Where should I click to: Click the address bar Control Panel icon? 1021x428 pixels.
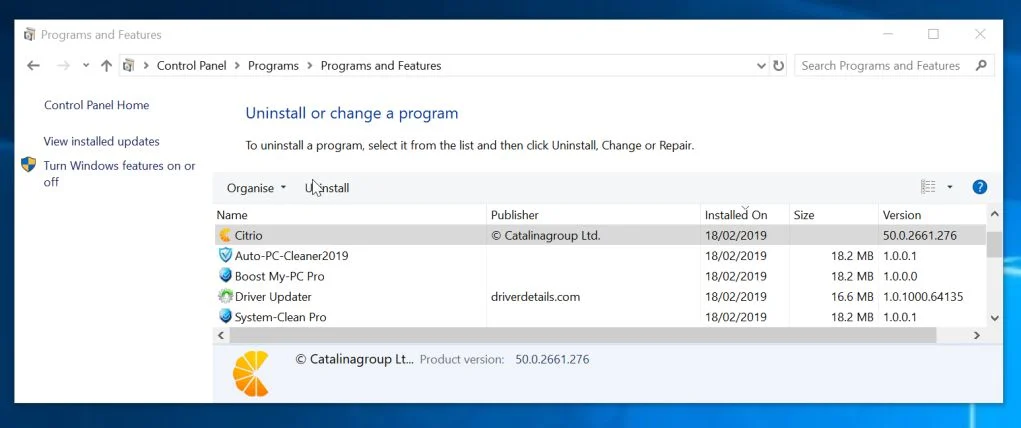128,66
